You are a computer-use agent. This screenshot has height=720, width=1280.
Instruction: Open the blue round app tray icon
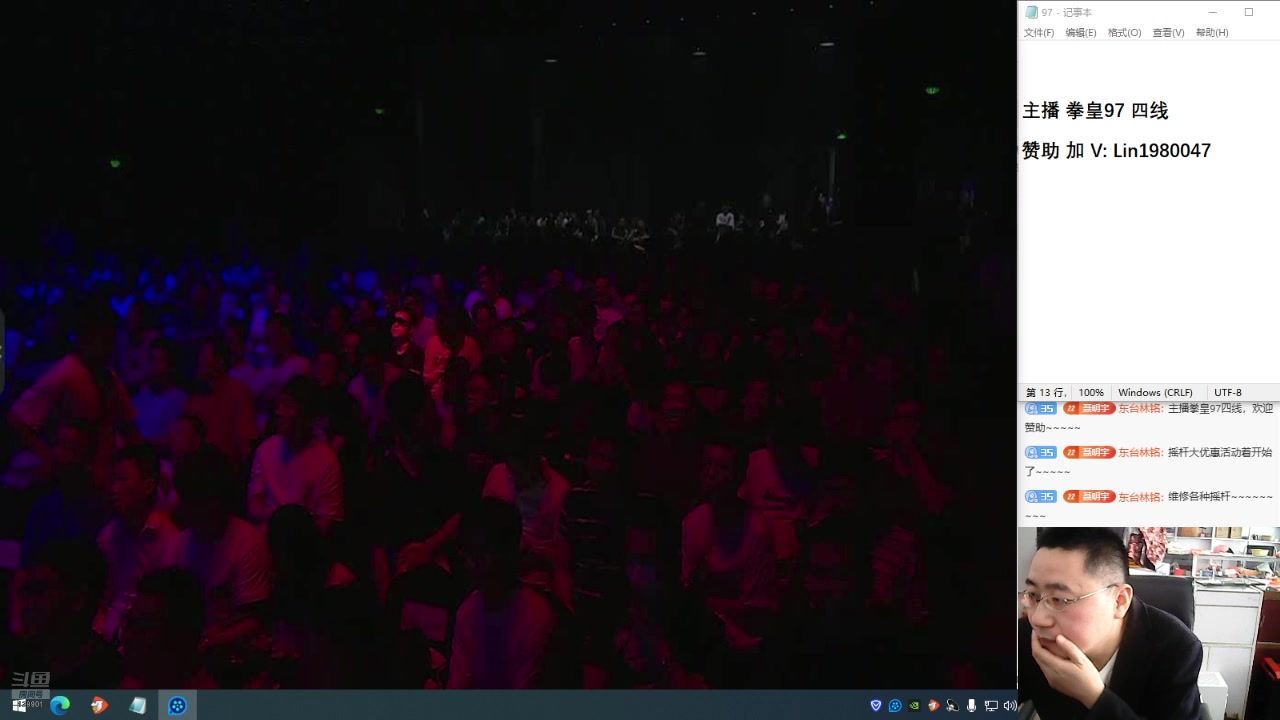coord(895,705)
